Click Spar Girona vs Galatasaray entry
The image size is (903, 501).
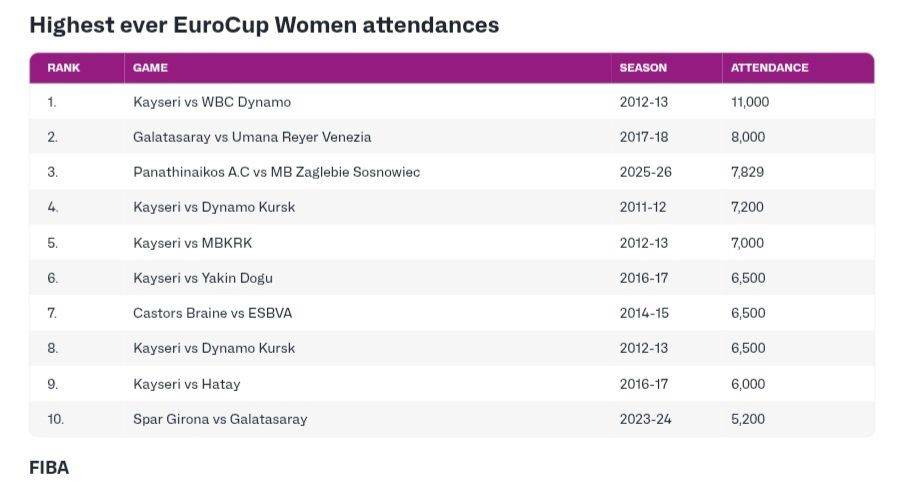[x=220, y=419]
